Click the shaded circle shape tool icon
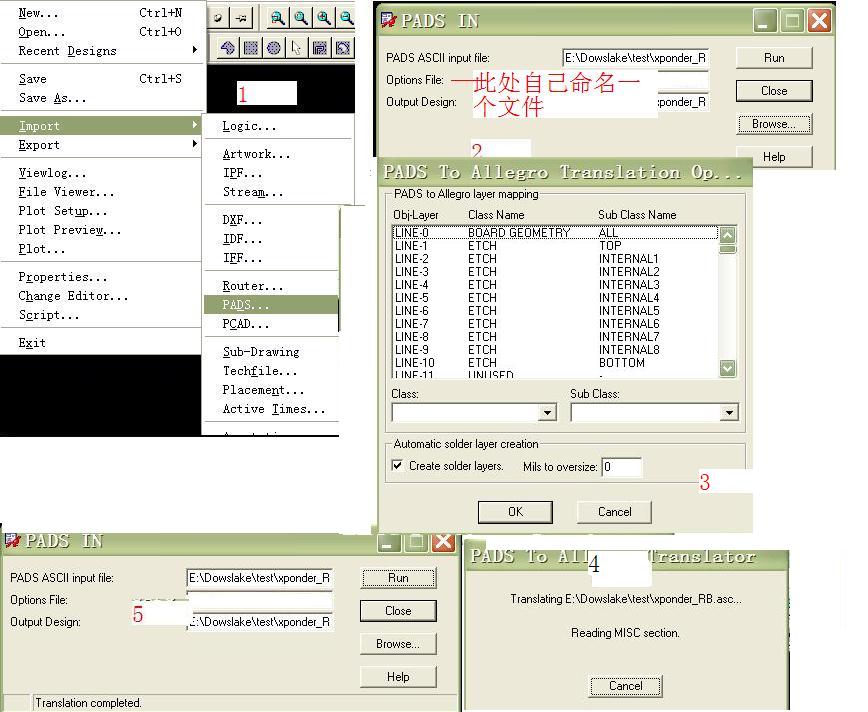Image resolution: width=868 pixels, height=712 pixels. tap(274, 46)
